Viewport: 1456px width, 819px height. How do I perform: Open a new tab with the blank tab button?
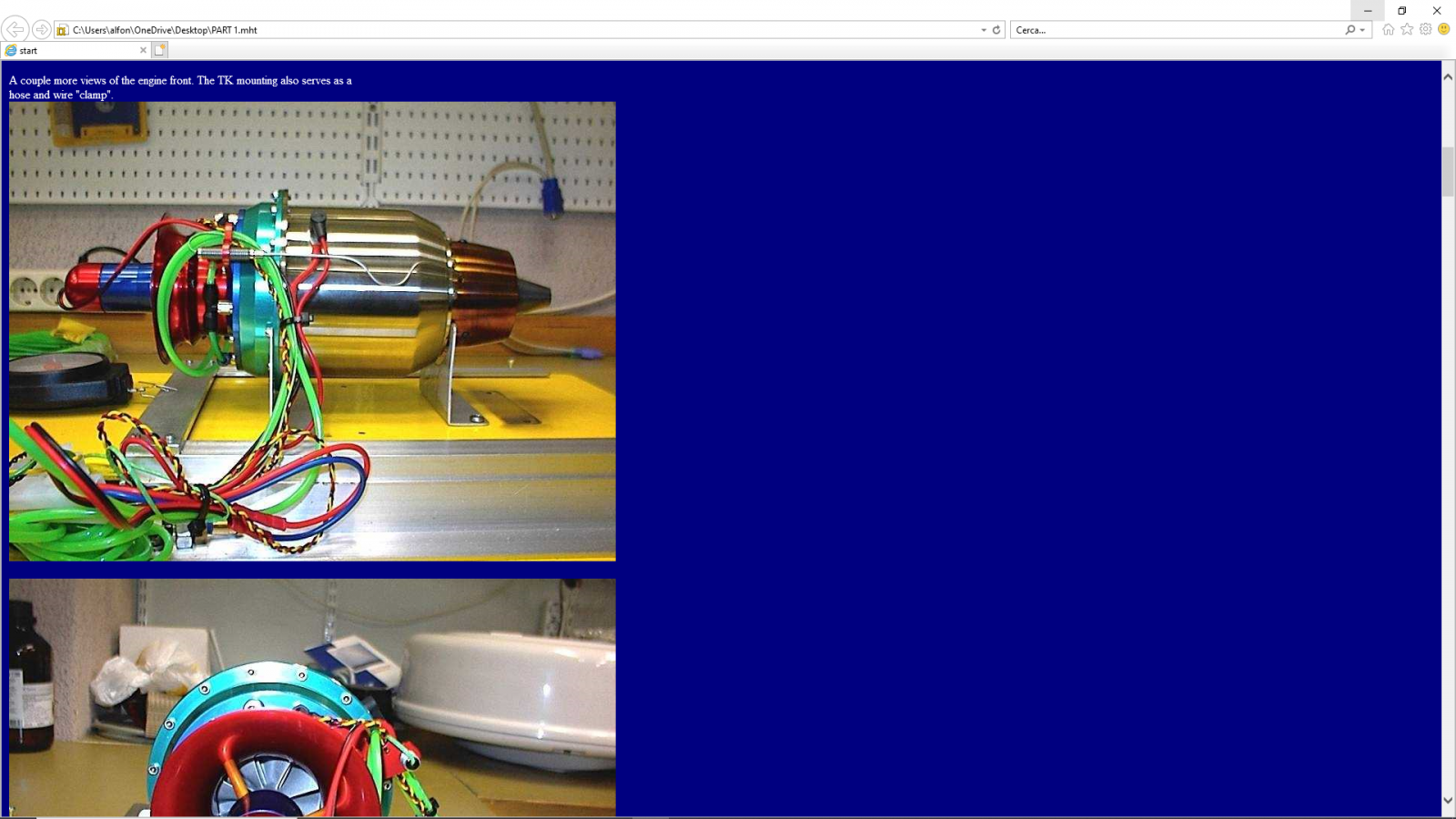click(160, 50)
